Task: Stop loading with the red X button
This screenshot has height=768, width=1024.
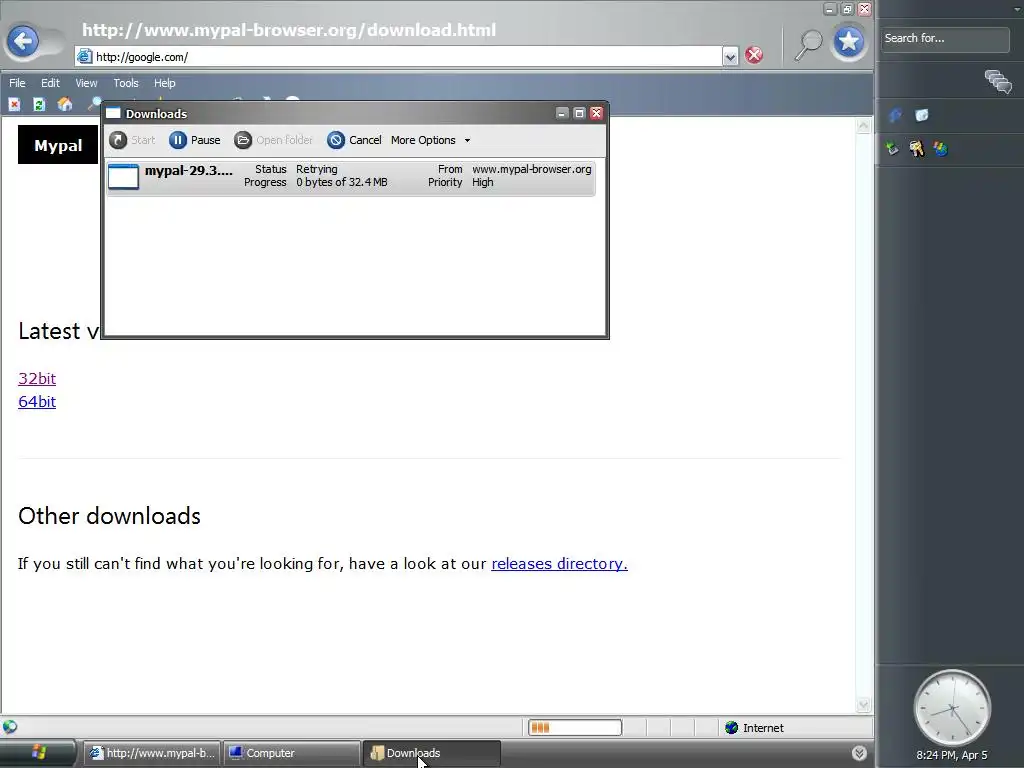Action: coord(754,56)
